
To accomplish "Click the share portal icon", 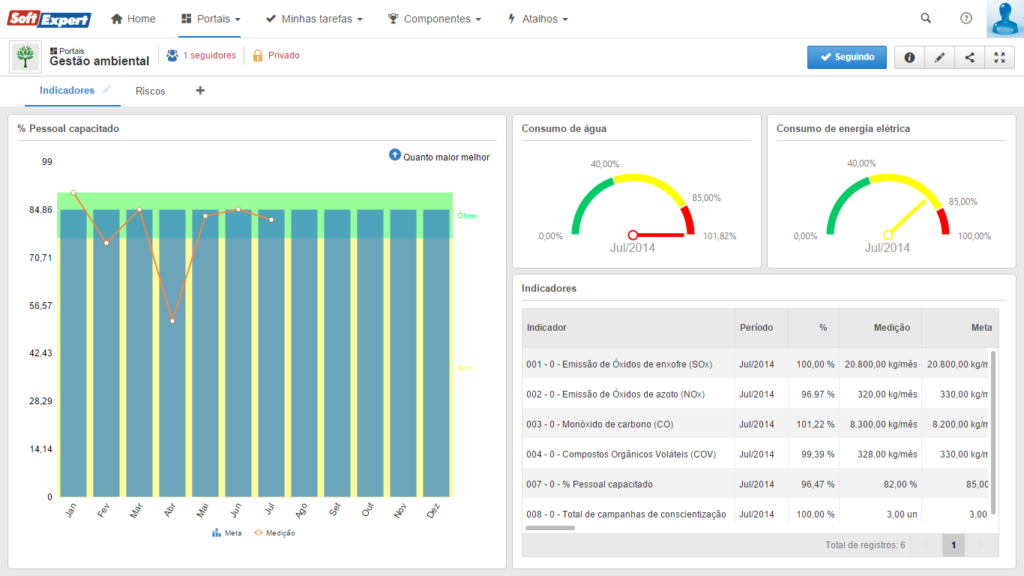I will 969,57.
